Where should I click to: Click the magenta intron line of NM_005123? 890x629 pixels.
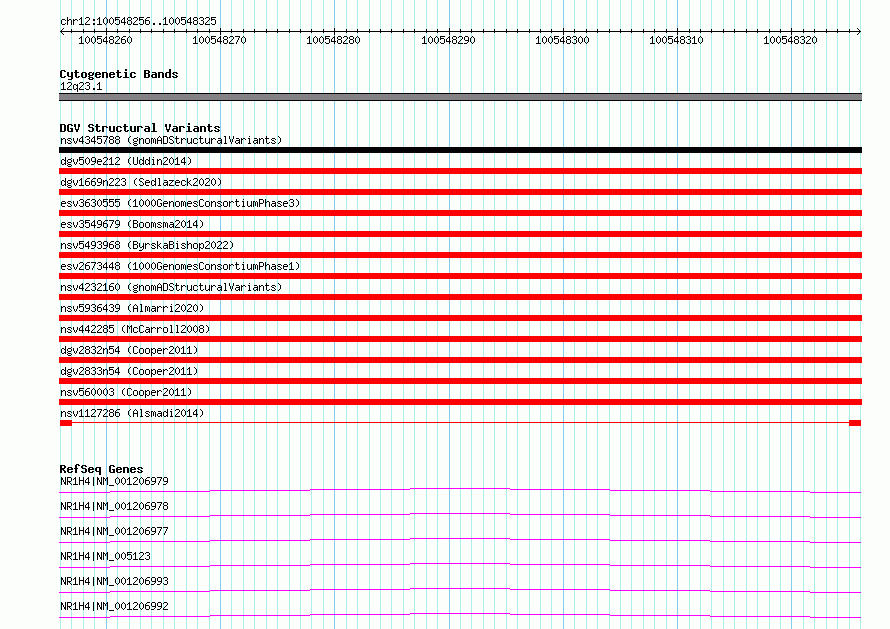(460, 564)
